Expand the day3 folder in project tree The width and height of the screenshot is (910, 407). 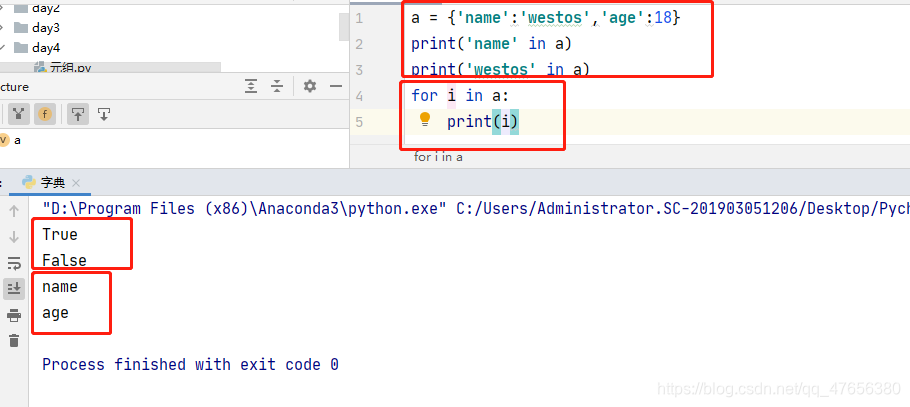pyautogui.click(x=2, y=28)
